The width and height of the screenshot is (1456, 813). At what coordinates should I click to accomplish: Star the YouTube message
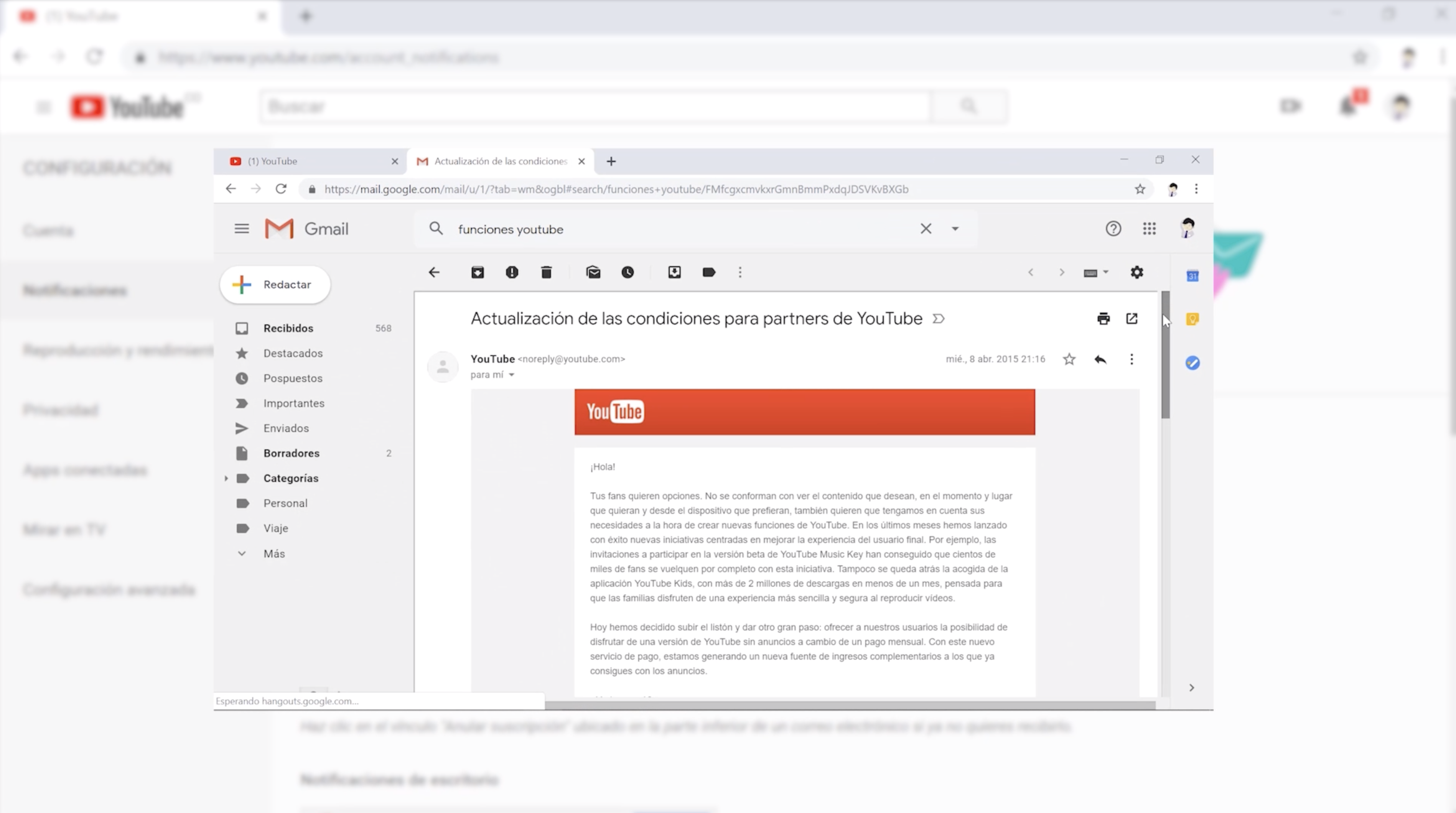coord(1069,359)
